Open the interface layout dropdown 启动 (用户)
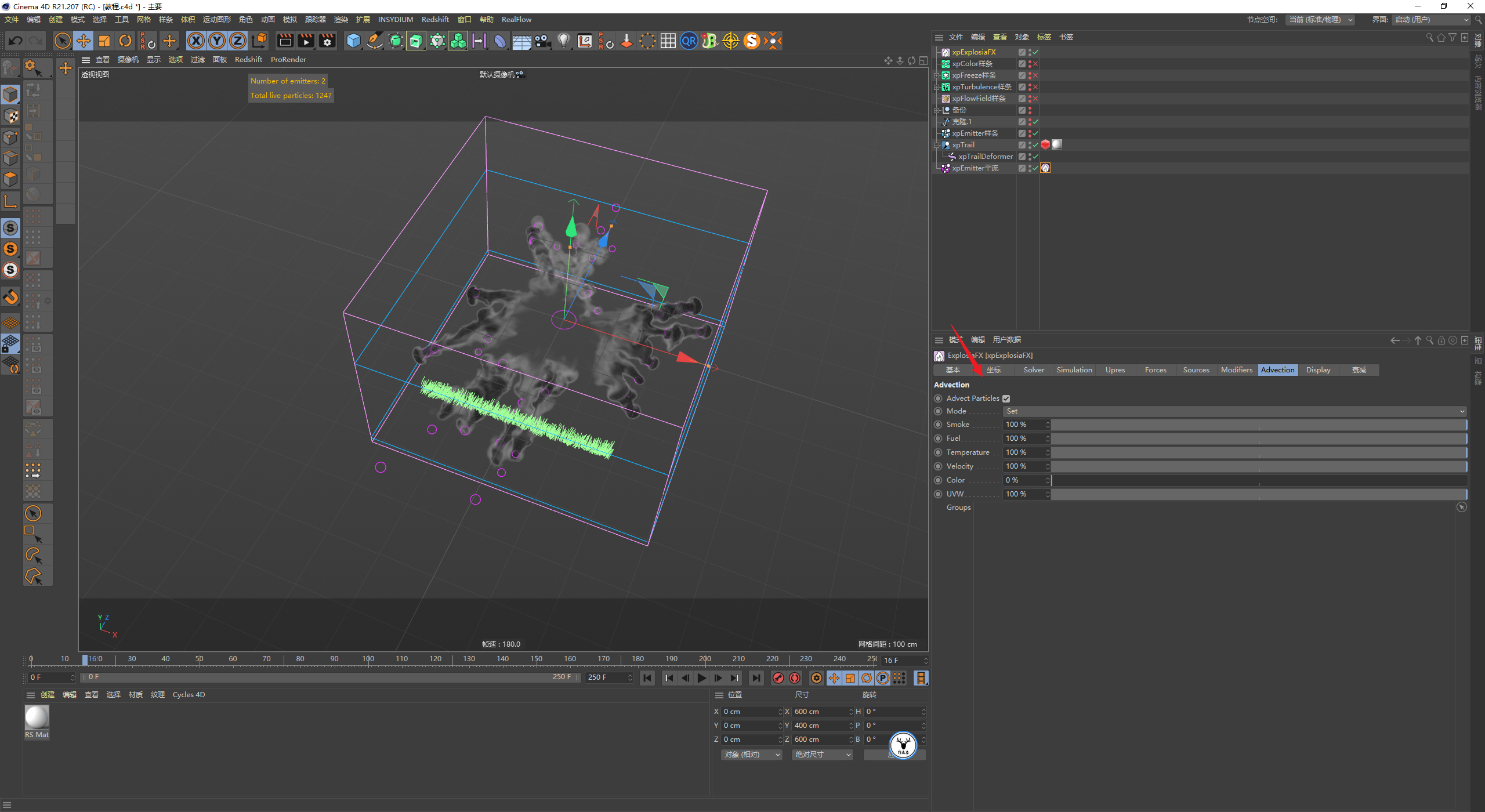Screen dimensions: 1485x812 pos(1431,20)
